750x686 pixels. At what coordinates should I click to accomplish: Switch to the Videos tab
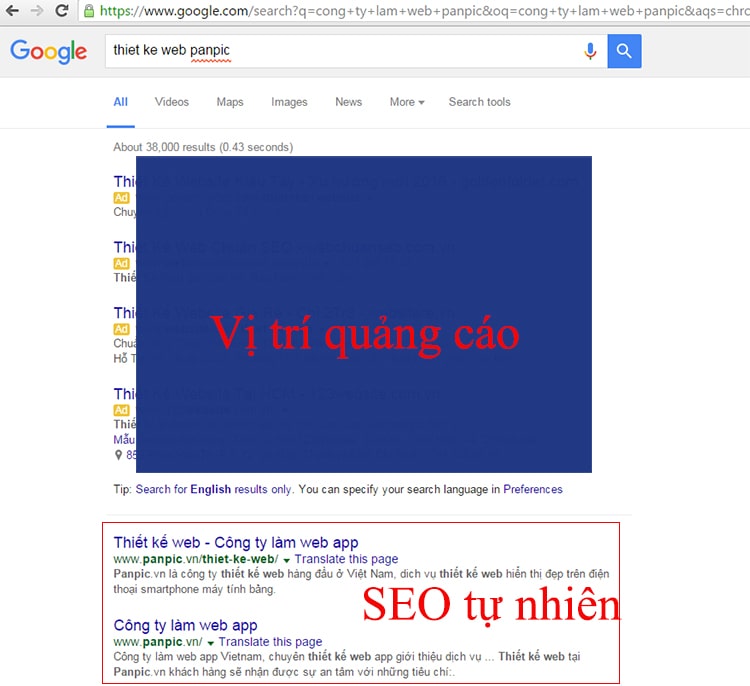point(172,102)
